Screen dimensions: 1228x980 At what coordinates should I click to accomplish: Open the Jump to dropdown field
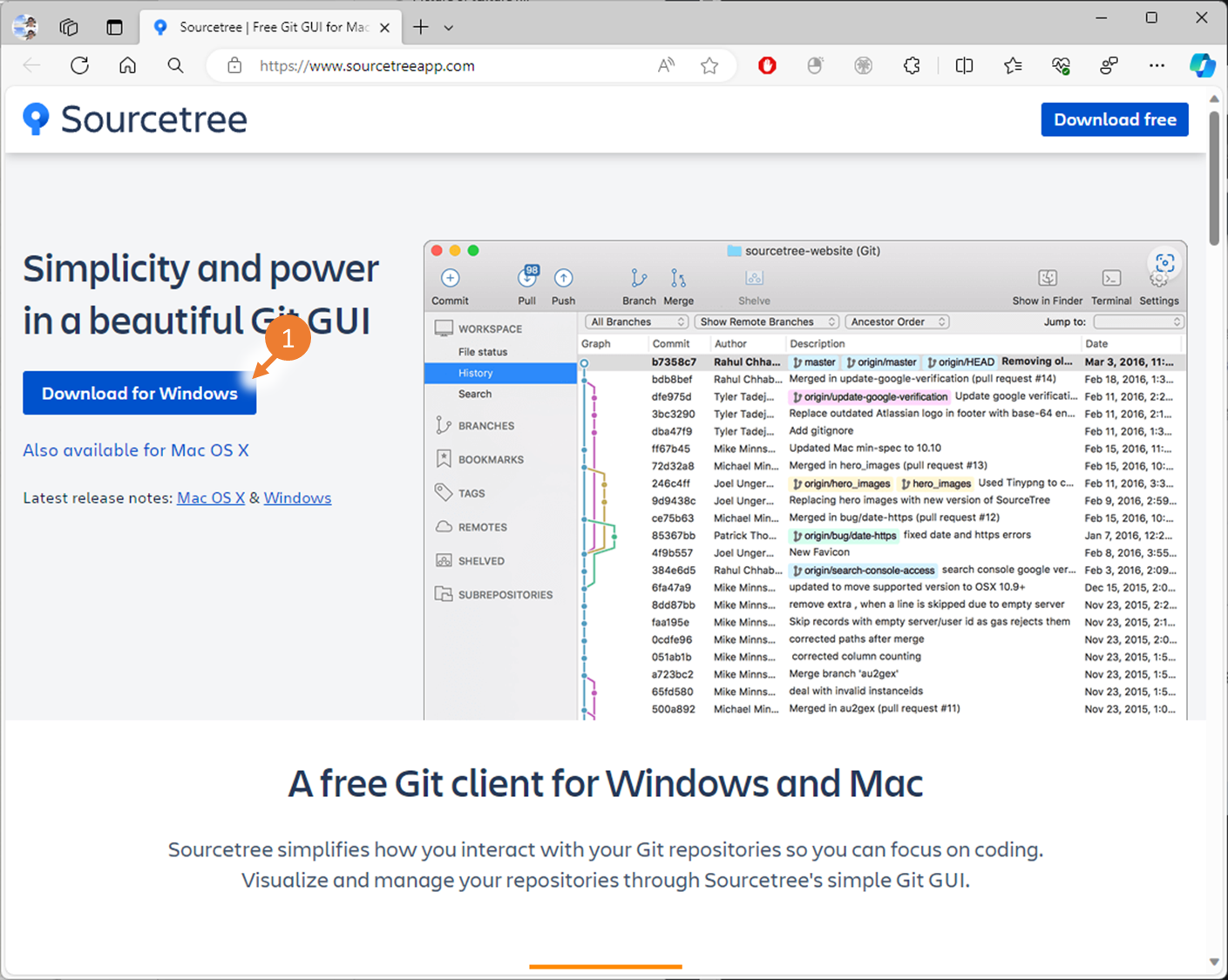[x=1138, y=321]
